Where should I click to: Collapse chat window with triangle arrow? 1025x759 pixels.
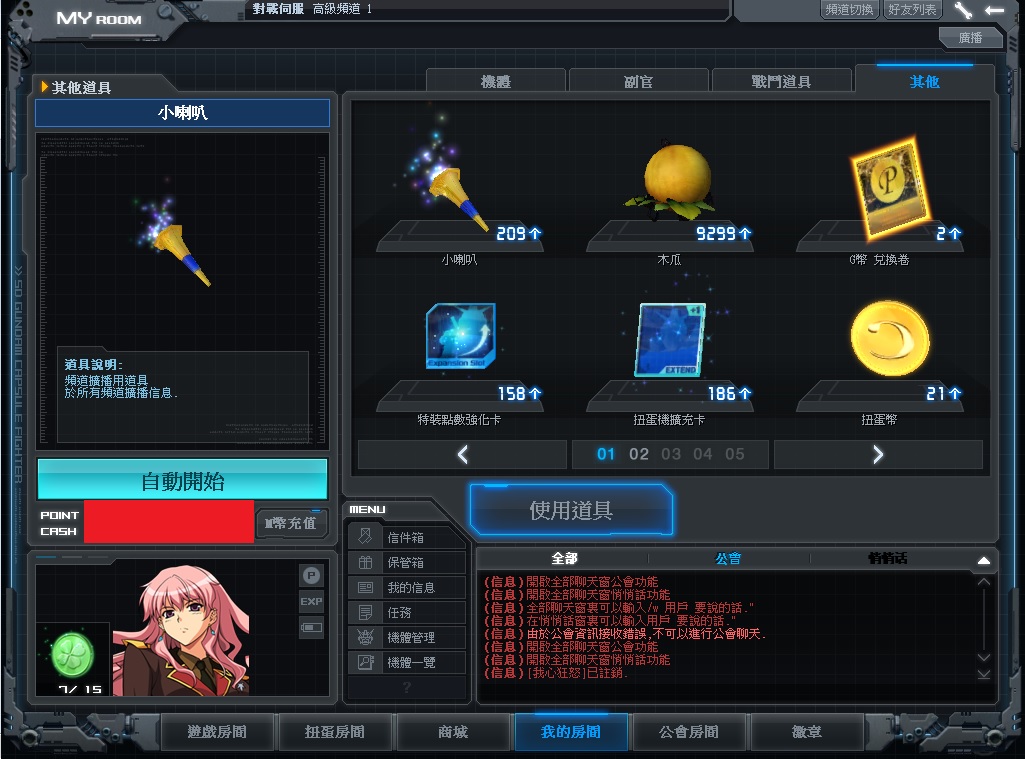984,560
